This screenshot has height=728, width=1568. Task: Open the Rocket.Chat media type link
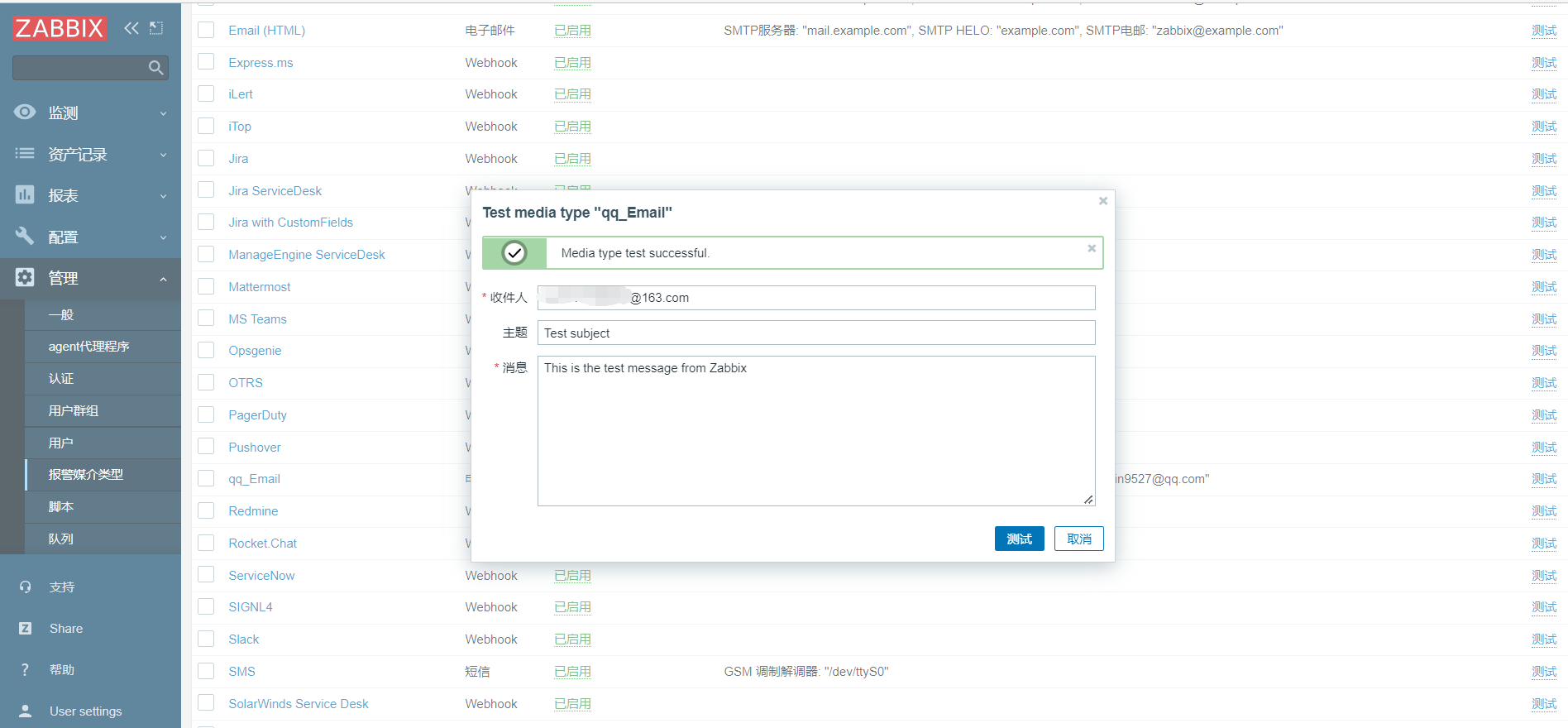tap(263, 543)
